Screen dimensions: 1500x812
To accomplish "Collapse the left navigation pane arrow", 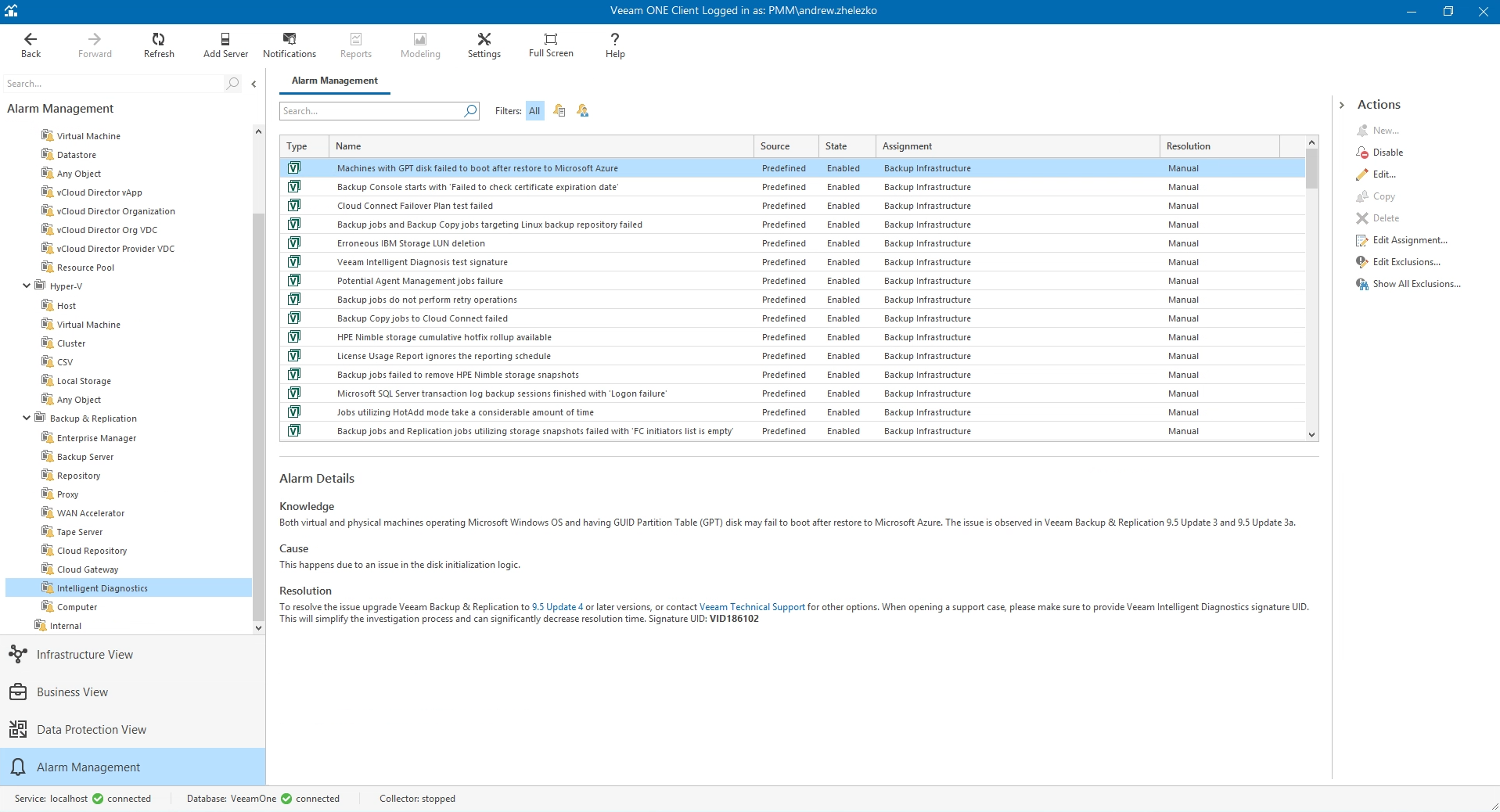I will pyautogui.click(x=254, y=84).
